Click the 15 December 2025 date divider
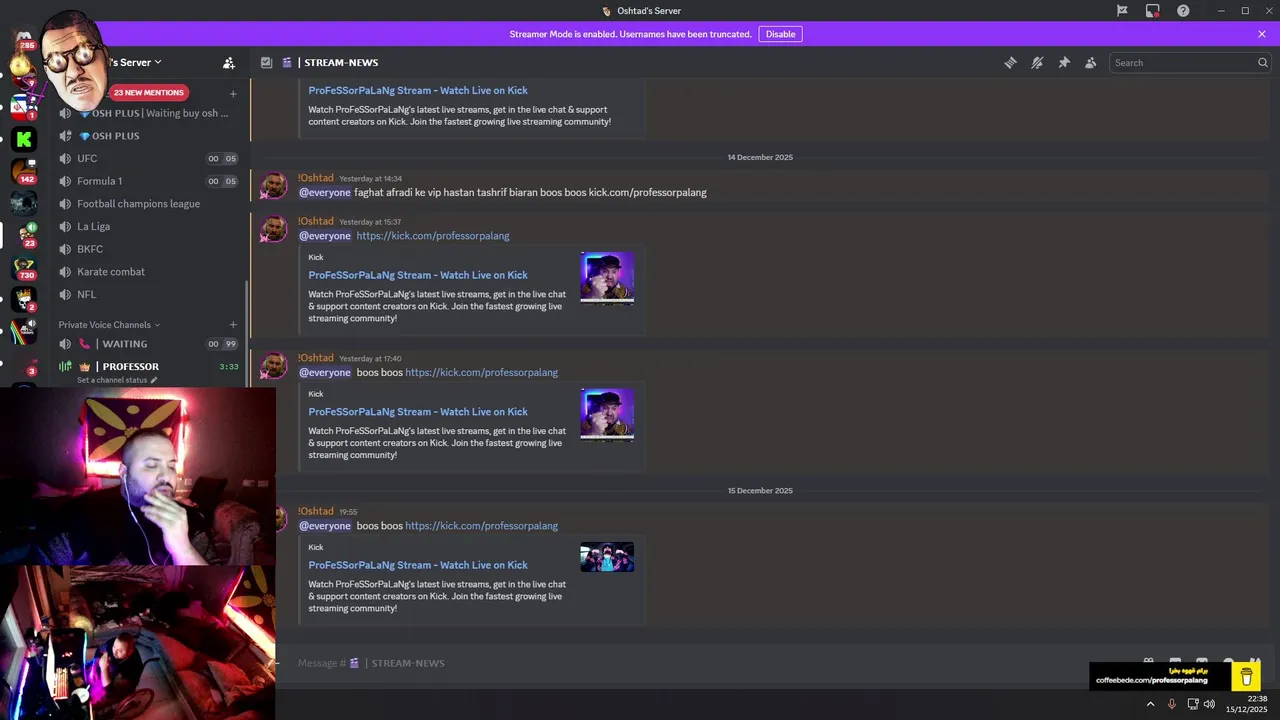 [x=760, y=491]
